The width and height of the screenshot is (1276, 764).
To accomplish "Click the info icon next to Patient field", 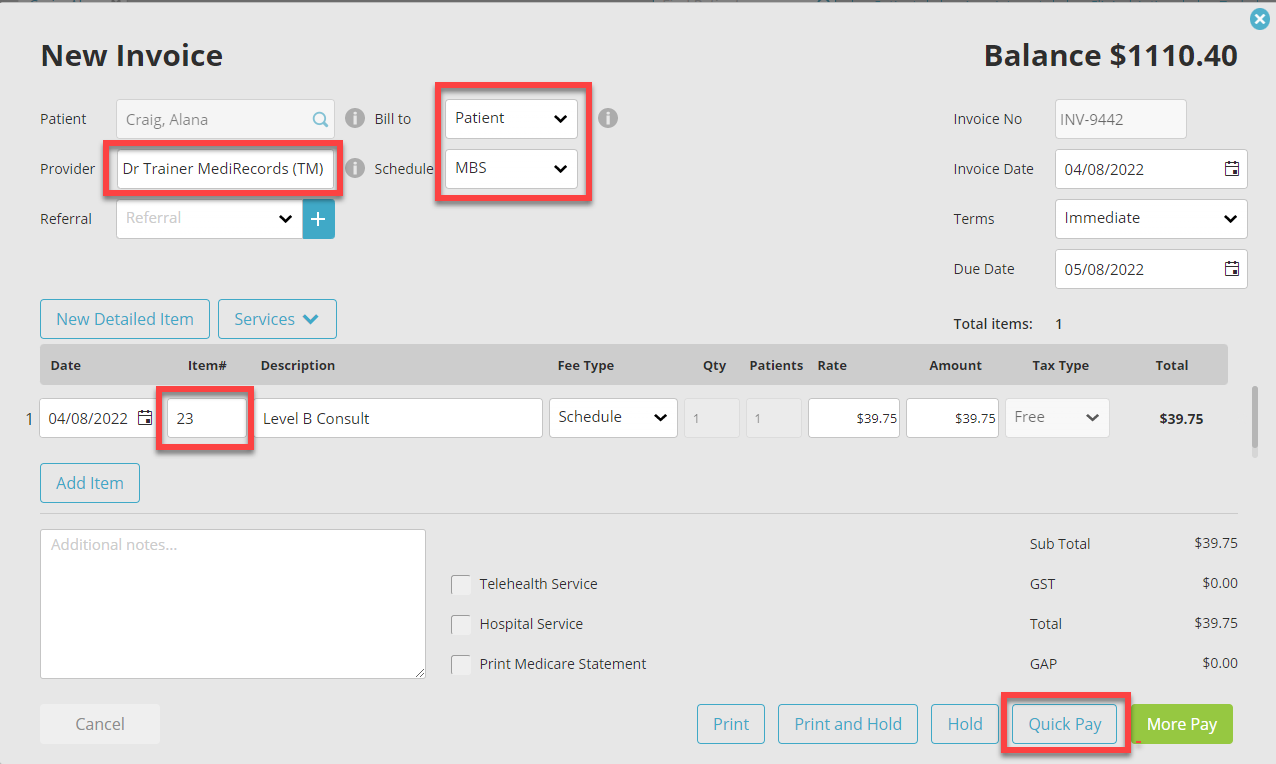I will [354, 118].
